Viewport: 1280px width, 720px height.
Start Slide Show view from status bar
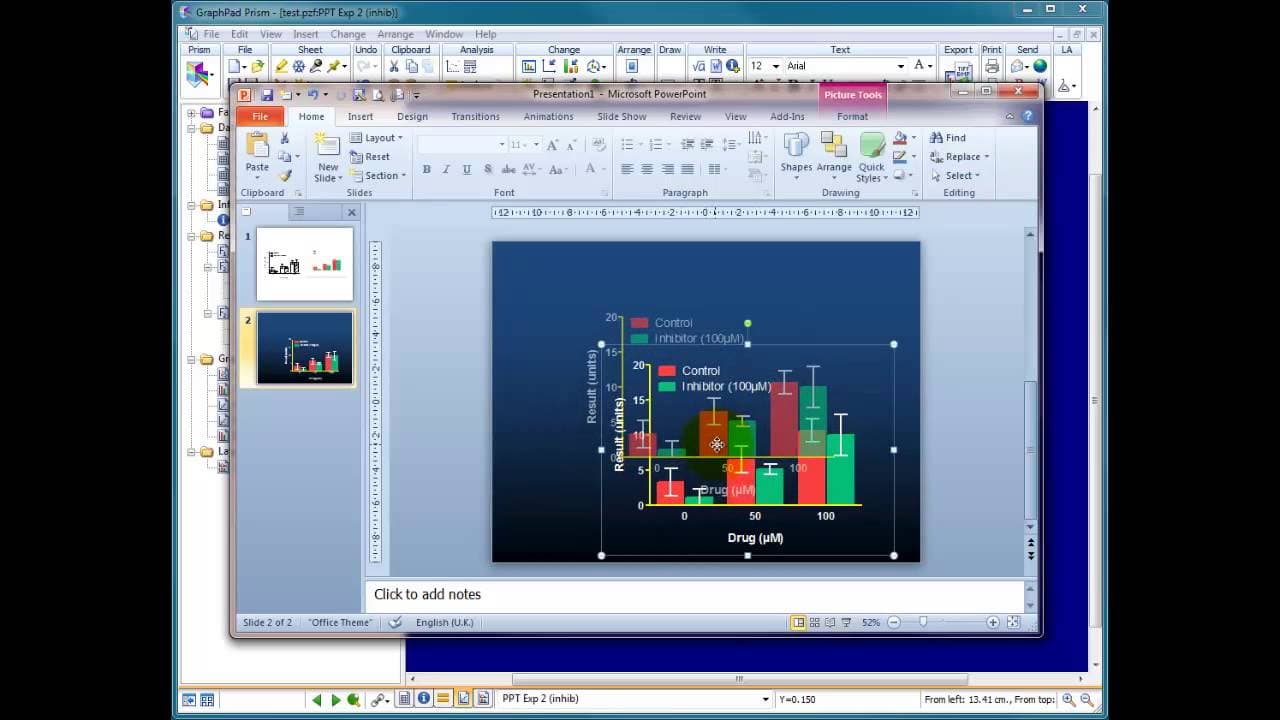coord(846,622)
